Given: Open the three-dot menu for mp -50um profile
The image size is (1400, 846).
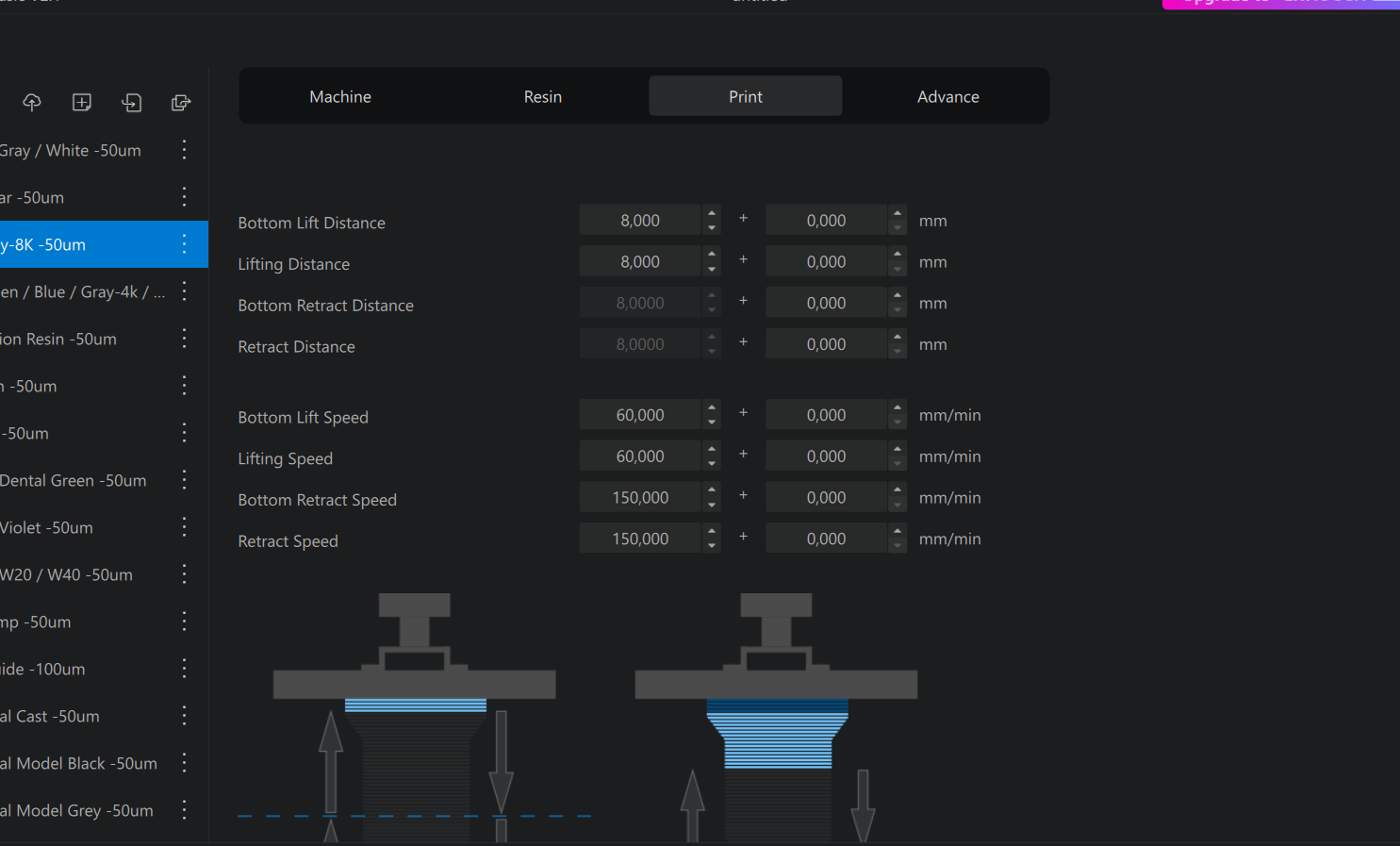Looking at the screenshot, I should [x=184, y=622].
